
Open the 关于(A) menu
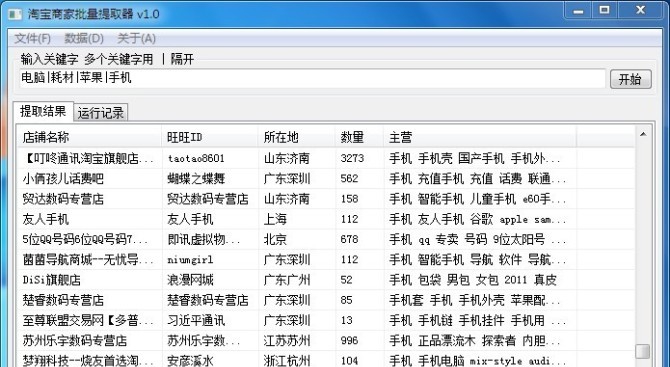click(x=136, y=39)
